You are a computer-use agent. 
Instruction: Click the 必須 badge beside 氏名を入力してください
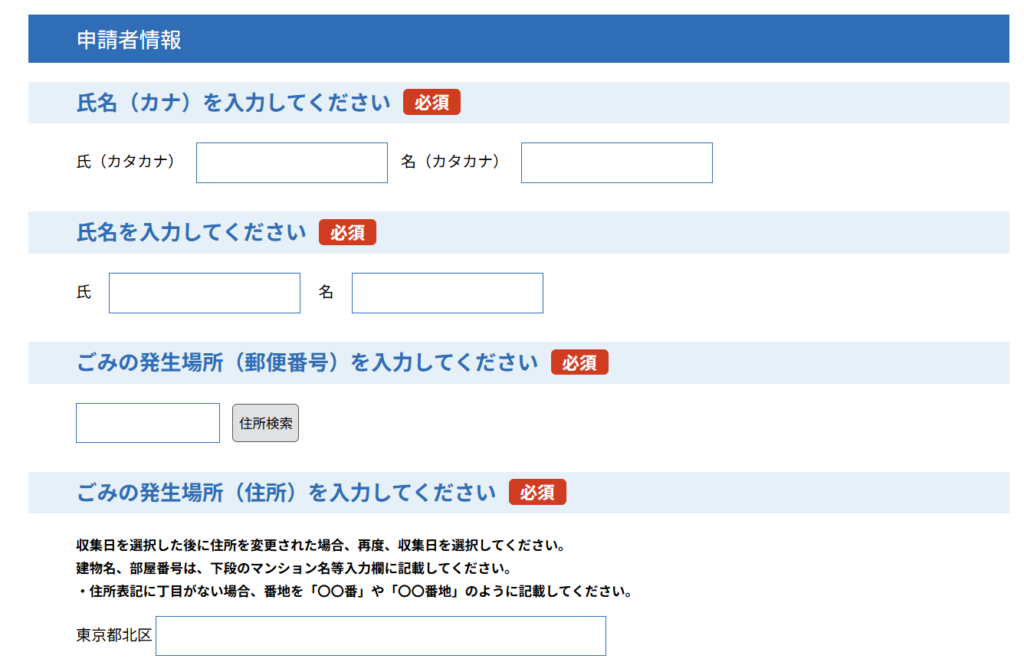pyautogui.click(x=347, y=233)
